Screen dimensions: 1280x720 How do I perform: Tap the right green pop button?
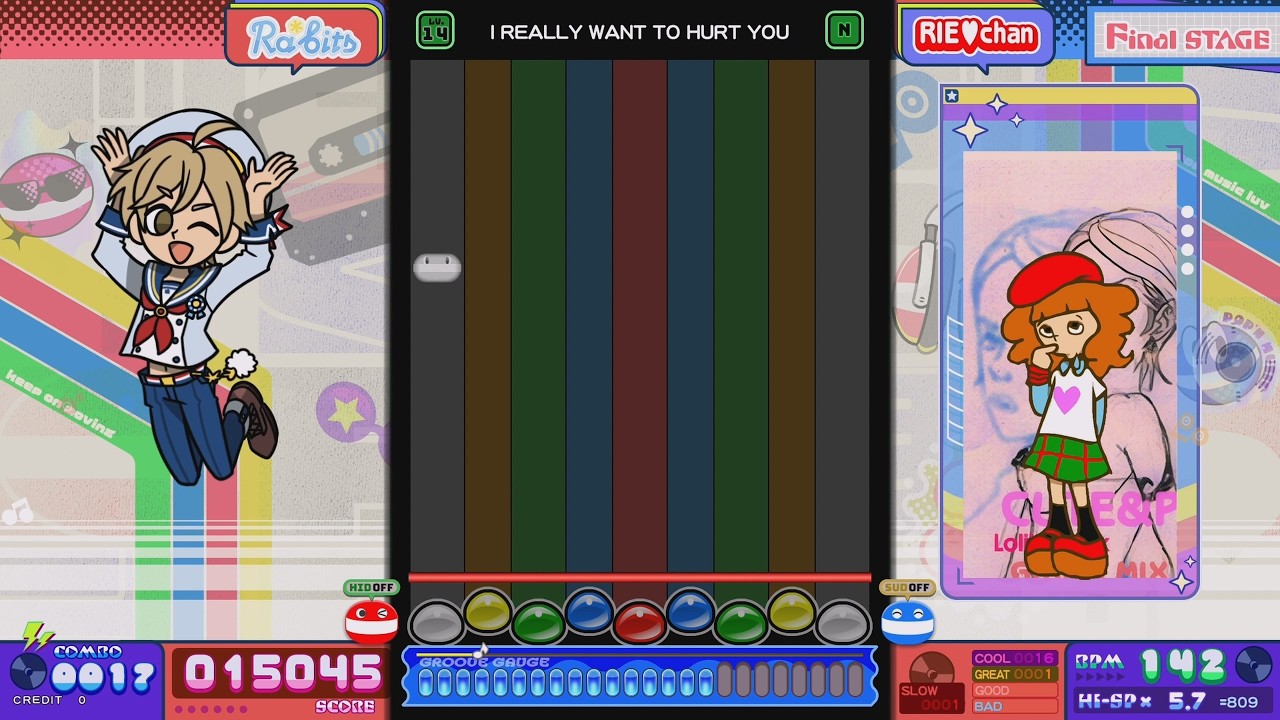click(741, 622)
